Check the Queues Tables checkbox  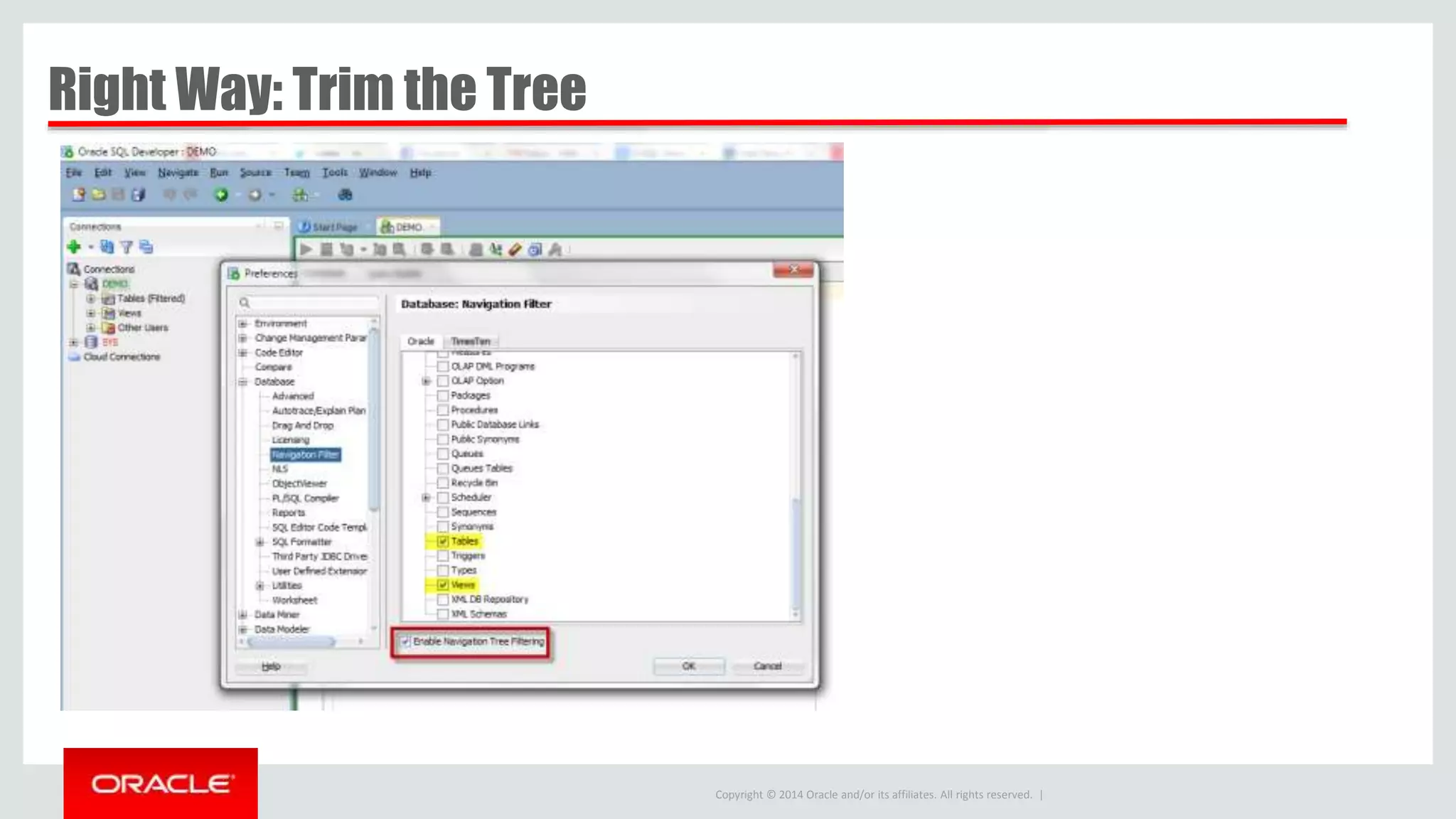443,469
